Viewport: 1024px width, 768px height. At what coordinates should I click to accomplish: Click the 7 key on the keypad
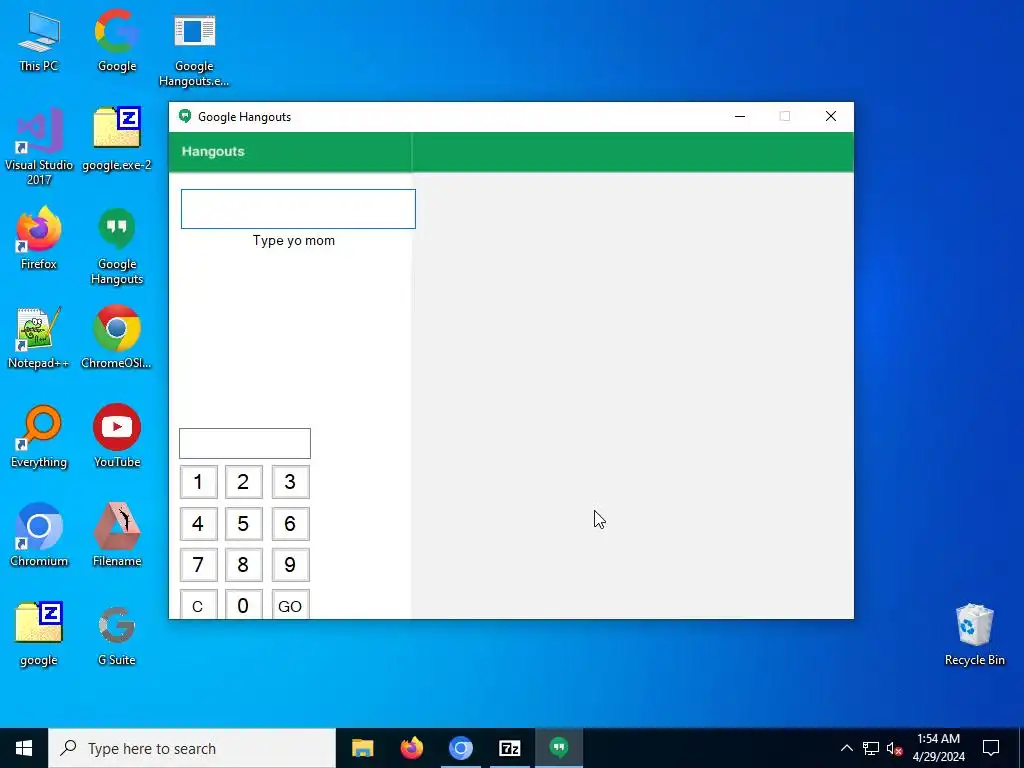(x=199, y=565)
